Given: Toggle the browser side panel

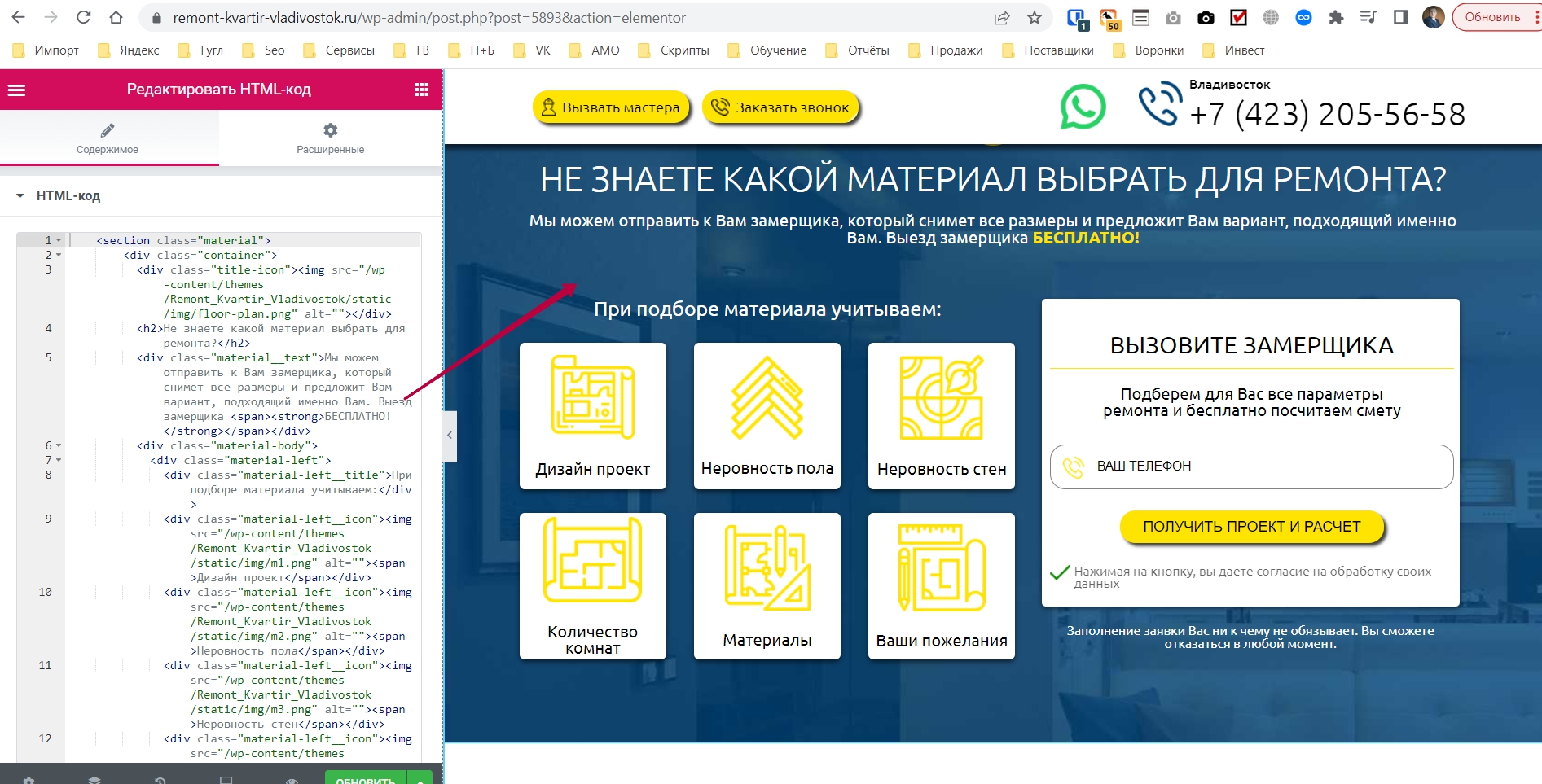Looking at the screenshot, I should 1400,18.
